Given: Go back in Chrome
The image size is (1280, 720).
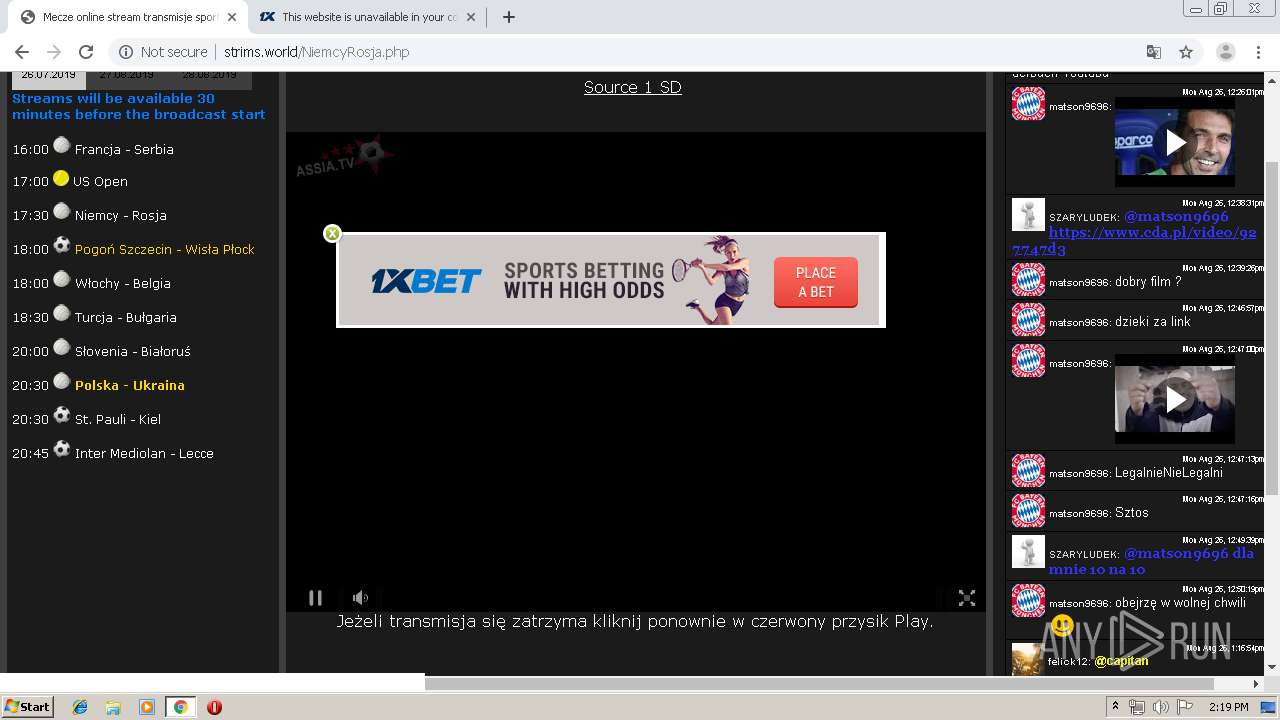Looking at the screenshot, I should (x=22, y=52).
